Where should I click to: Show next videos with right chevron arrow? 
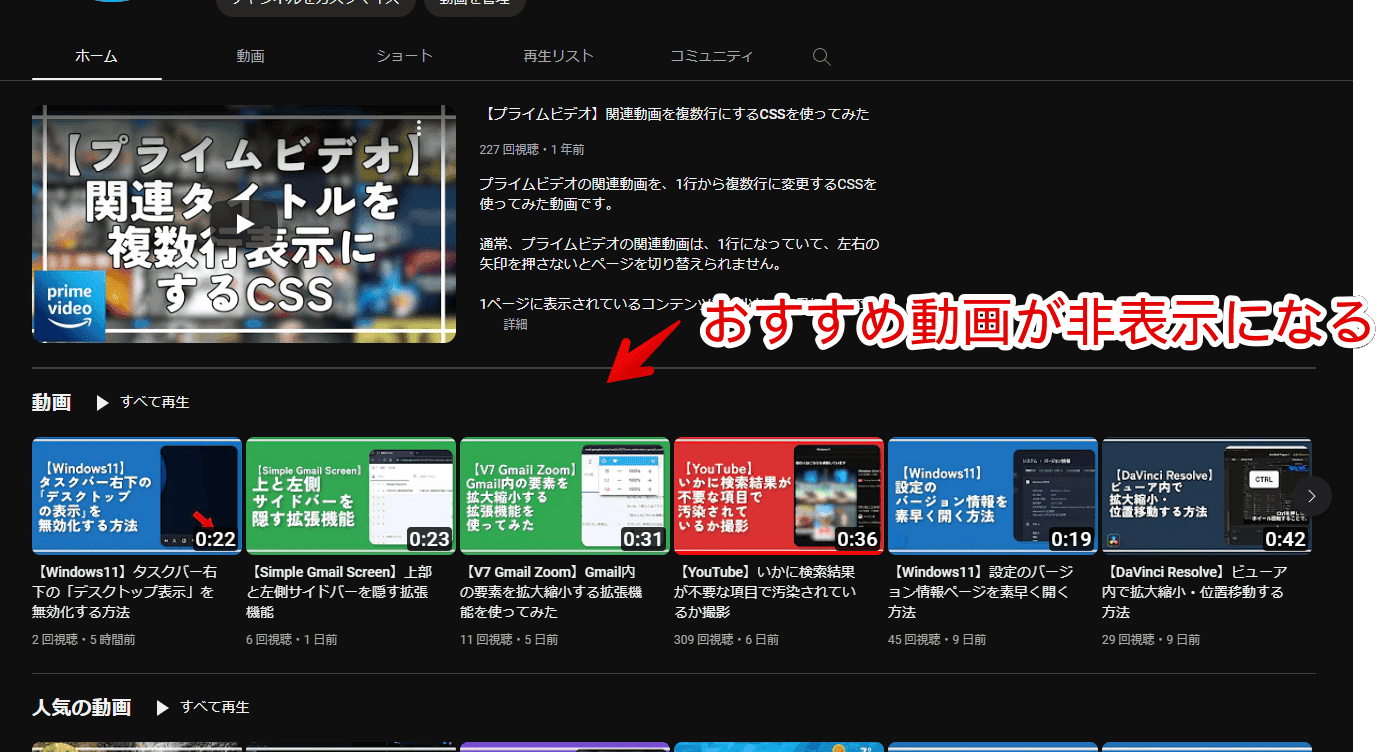click(x=1312, y=496)
